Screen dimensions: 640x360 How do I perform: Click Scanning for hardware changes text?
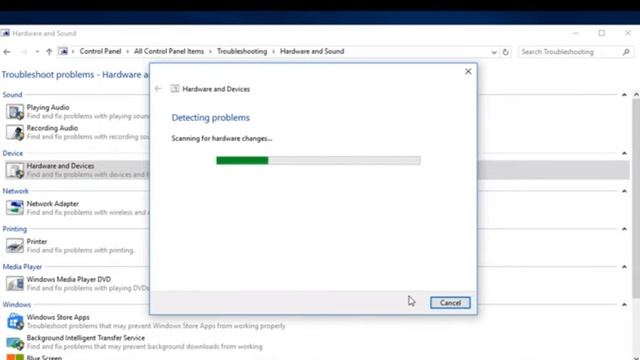click(222, 138)
